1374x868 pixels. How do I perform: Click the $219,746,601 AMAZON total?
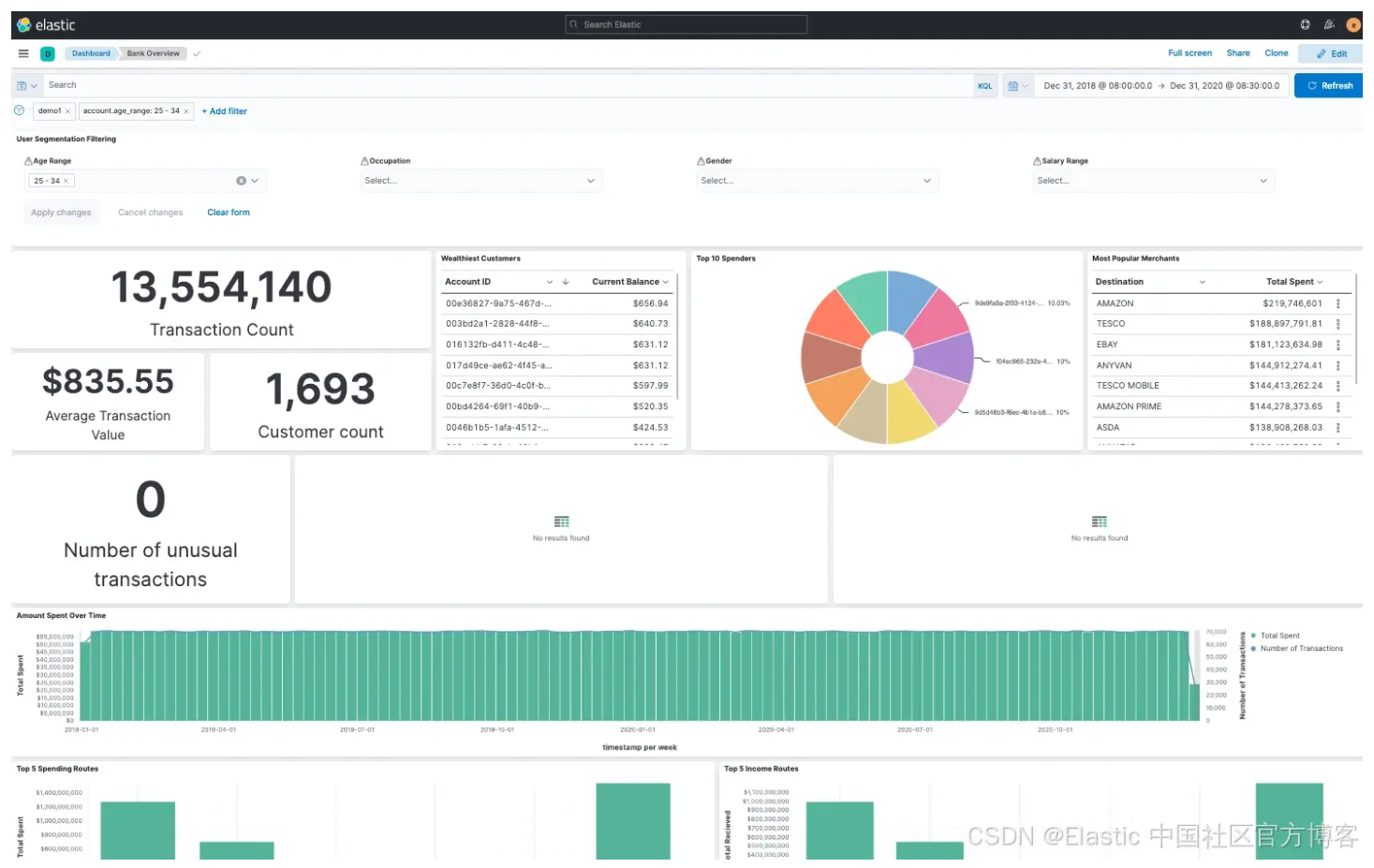1292,303
